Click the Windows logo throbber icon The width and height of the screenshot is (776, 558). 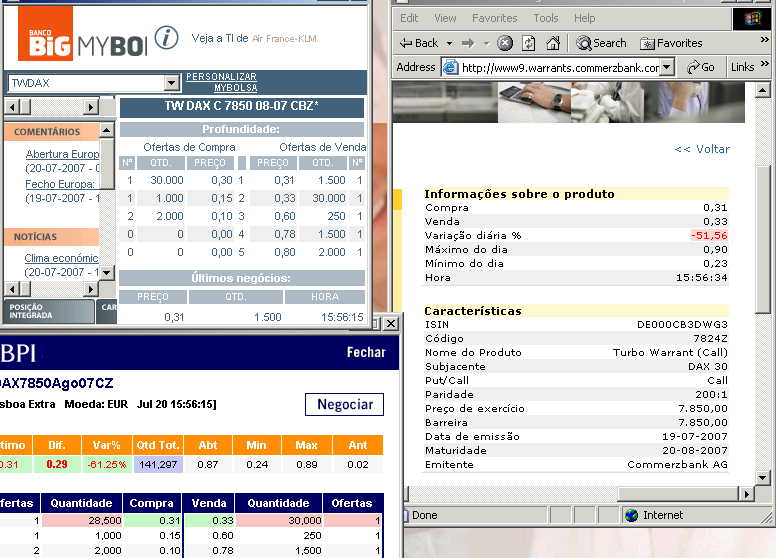(x=752, y=18)
